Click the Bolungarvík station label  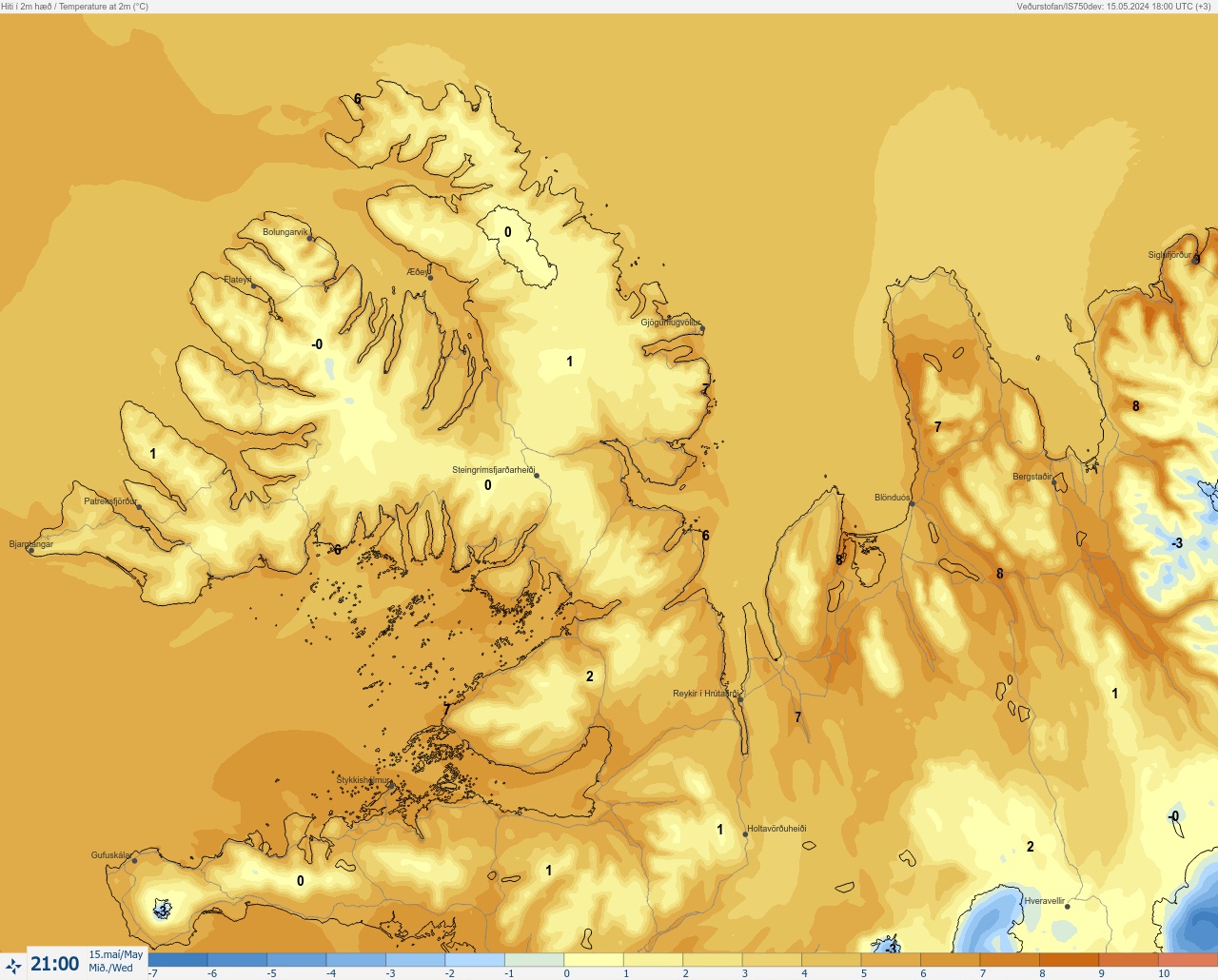285,232
